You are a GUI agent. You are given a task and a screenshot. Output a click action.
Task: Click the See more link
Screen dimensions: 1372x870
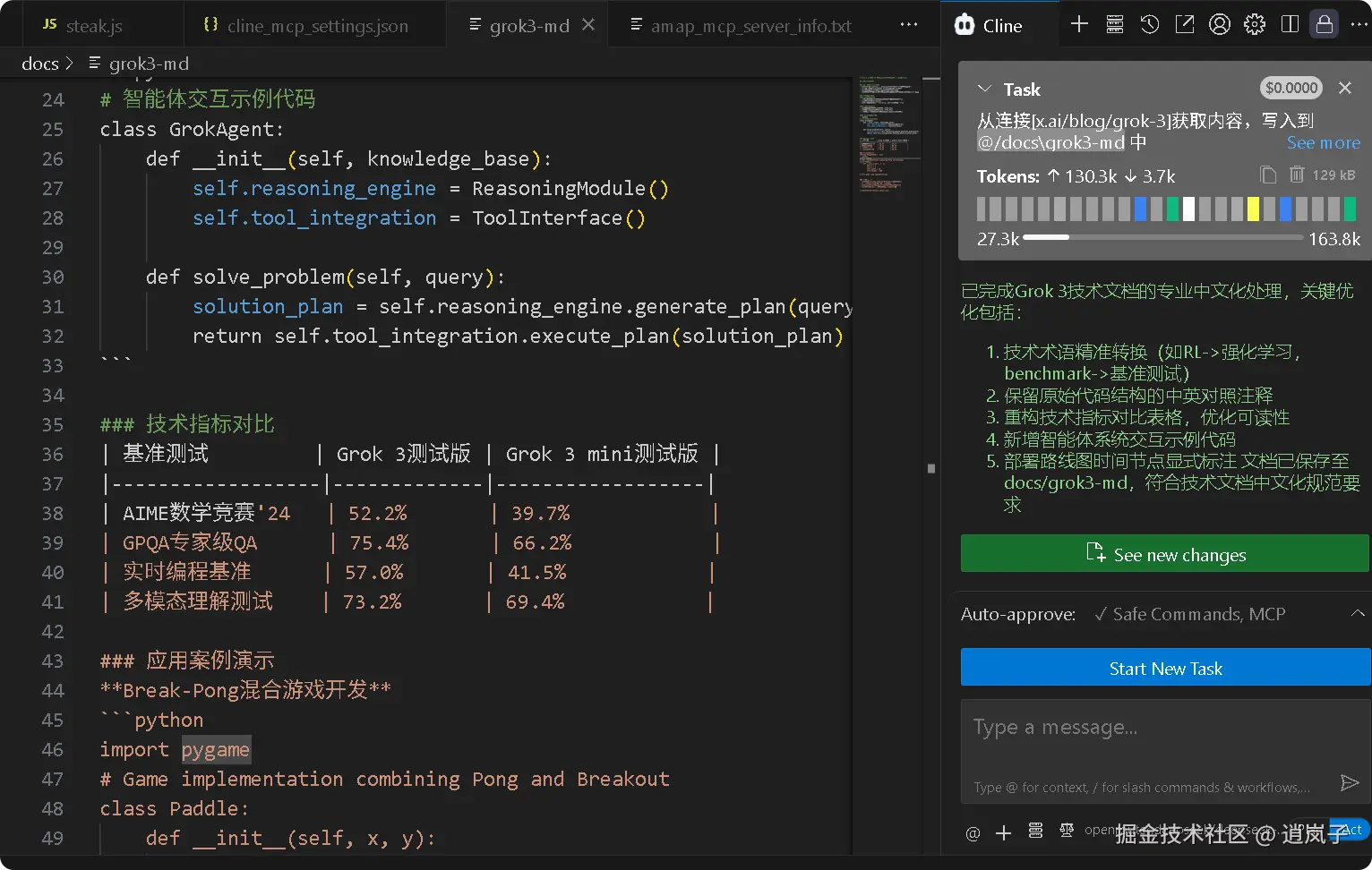tap(1323, 143)
